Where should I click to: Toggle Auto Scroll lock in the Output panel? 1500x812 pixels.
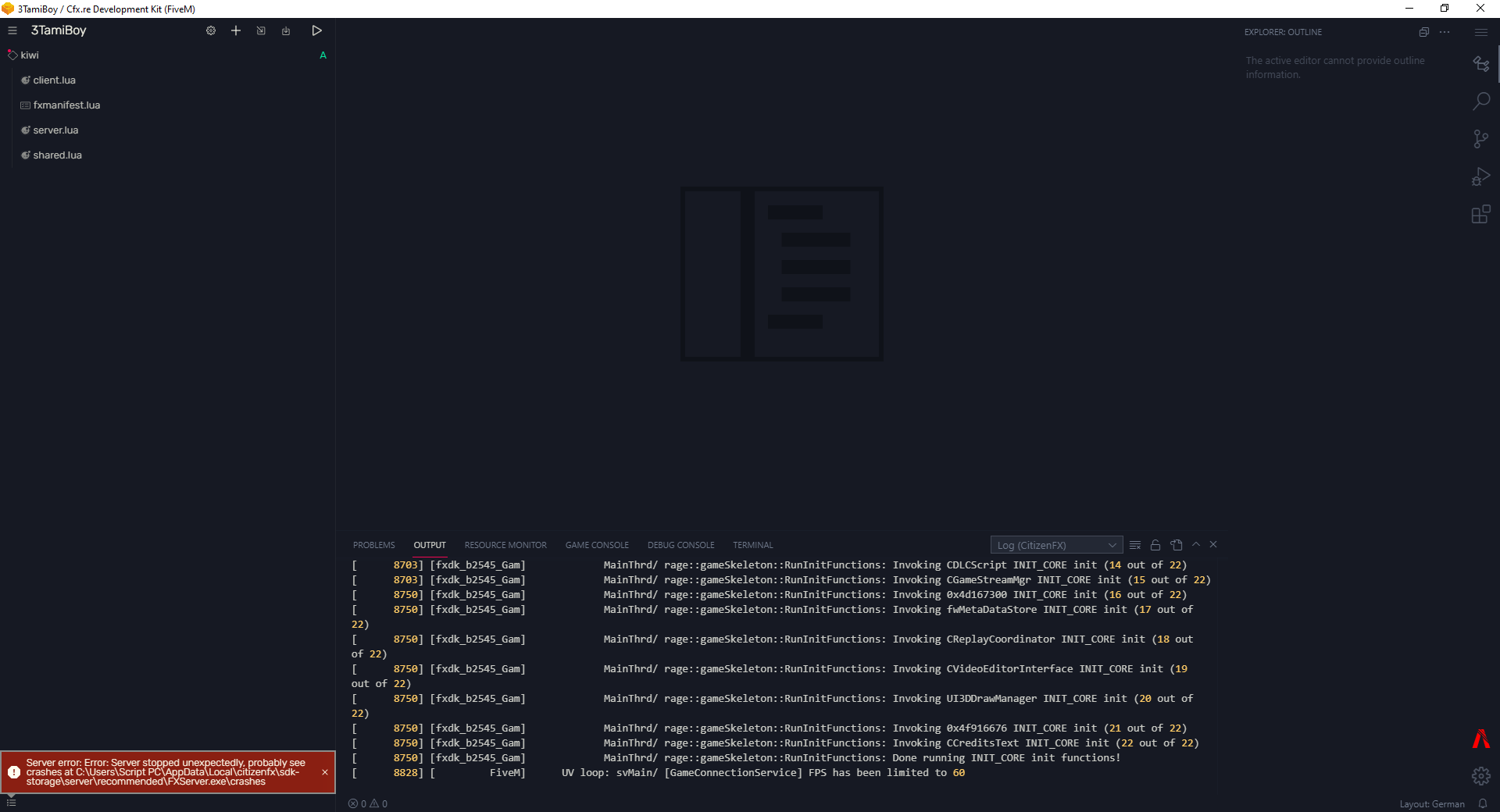[x=1155, y=545]
